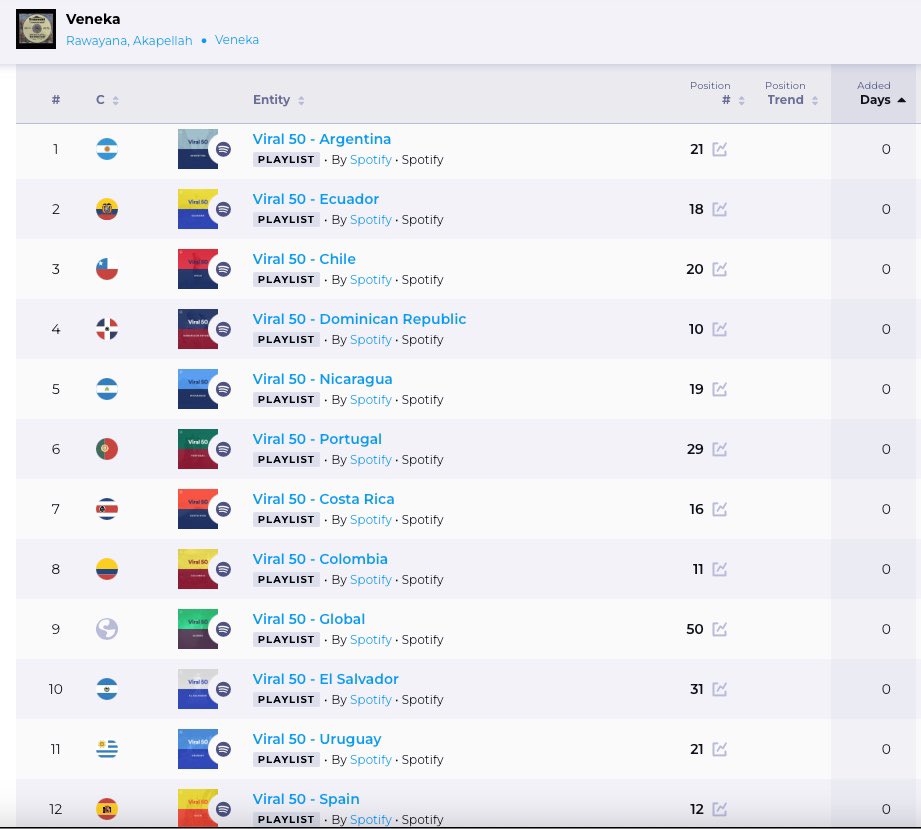Open position chart icon for Viral 50 - Colombia
The image size is (921, 829).
click(720, 569)
